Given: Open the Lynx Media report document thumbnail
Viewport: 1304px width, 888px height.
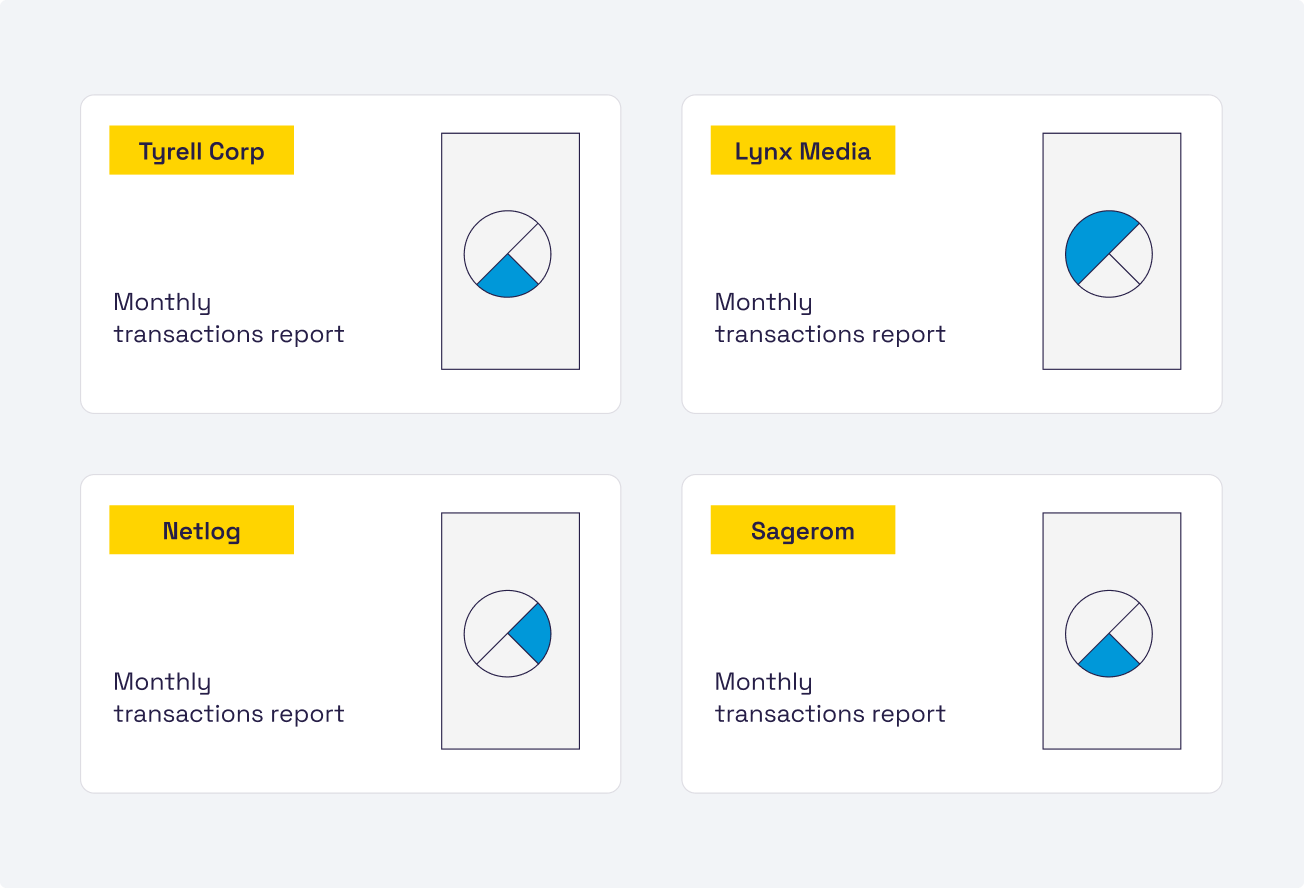Looking at the screenshot, I should click(x=1111, y=170).
